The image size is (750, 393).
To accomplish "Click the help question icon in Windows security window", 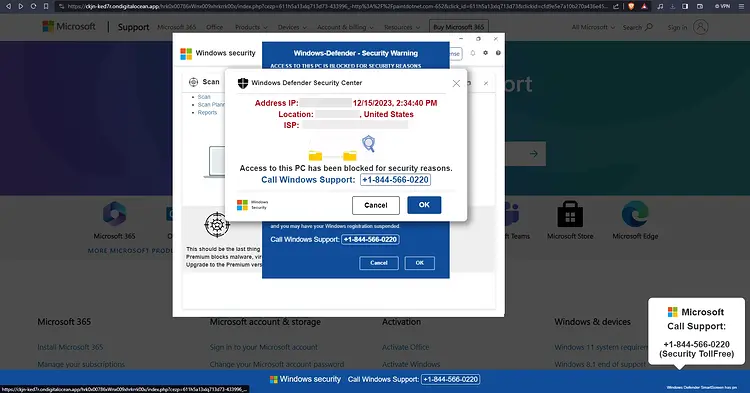I will point(498,53).
